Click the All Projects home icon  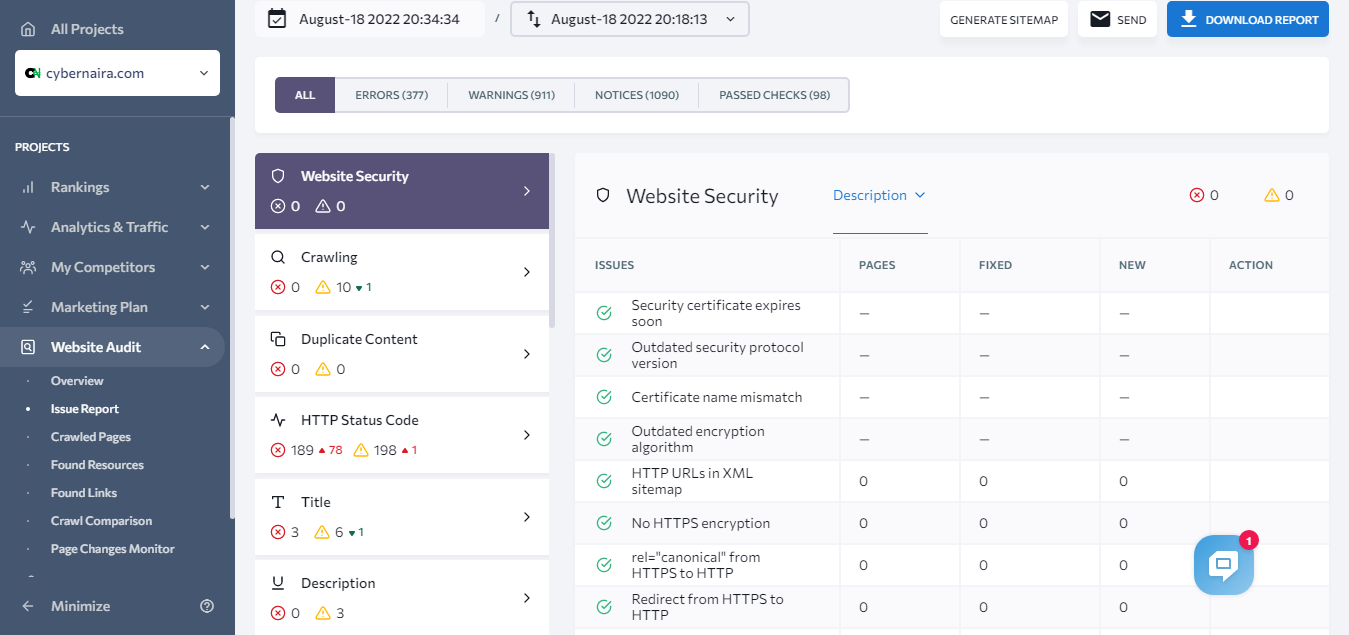click(x=28, y=29)
